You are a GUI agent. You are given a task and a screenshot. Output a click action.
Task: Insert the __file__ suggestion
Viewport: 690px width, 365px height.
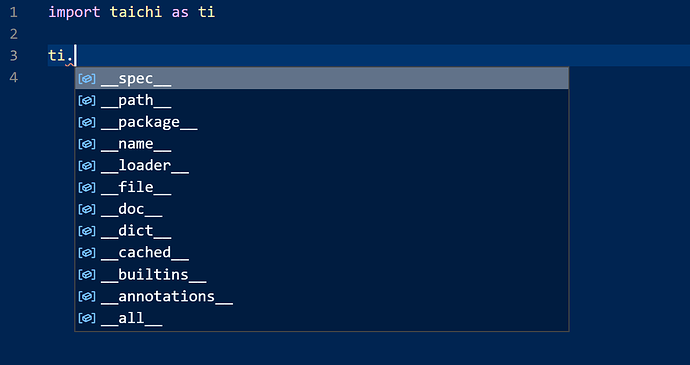point(322,188)
